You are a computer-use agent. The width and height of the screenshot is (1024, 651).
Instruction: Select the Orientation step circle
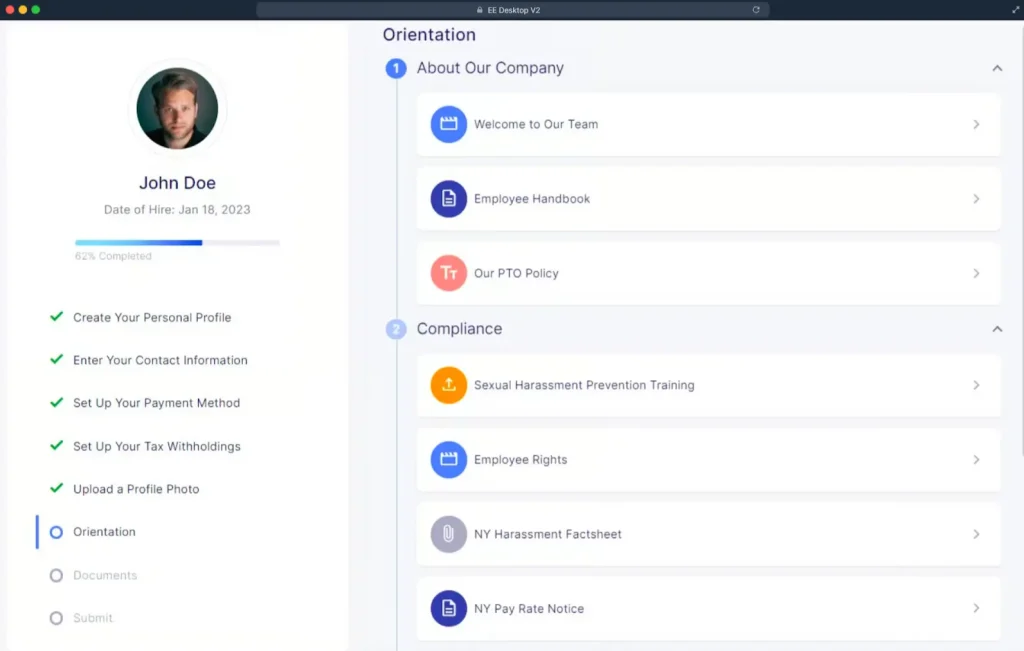click(56, 532)
